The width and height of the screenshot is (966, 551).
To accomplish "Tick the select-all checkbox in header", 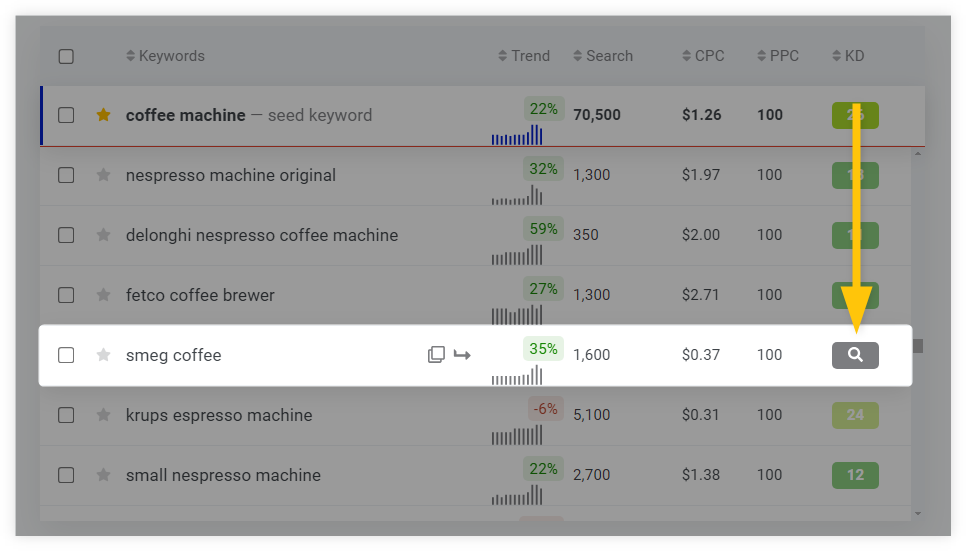I will (x=66, y=56).
